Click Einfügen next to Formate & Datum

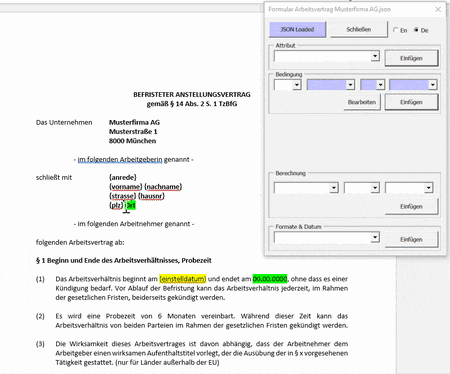[x=411, y=240]
